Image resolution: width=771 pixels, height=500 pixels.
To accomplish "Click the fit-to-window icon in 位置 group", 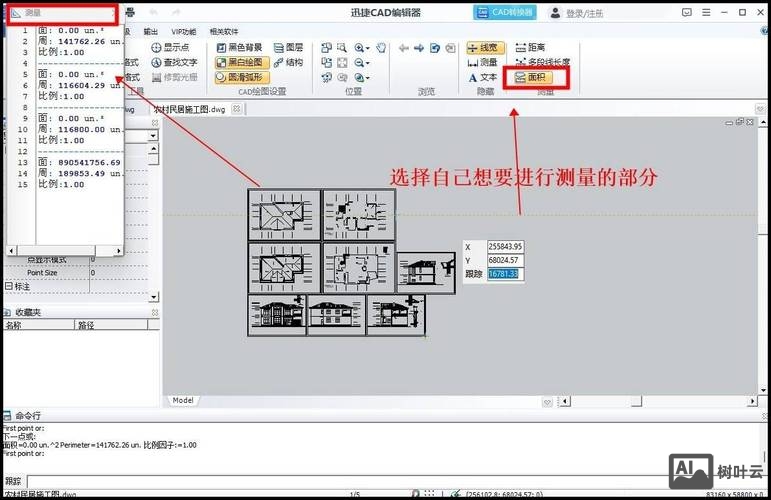I will [342, 62].
